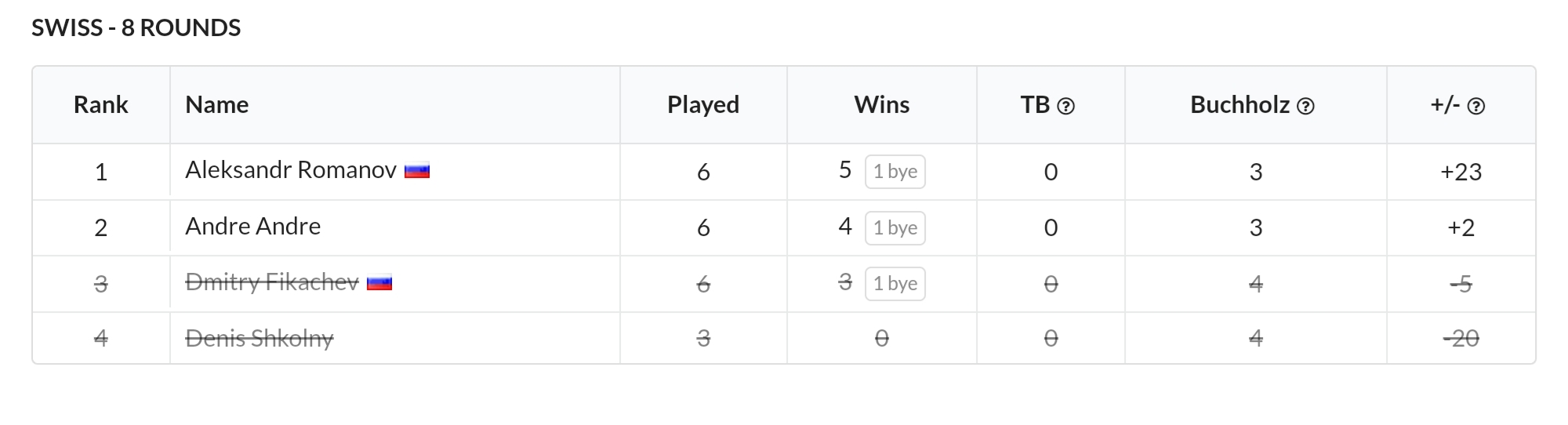
Task: Click the +23 score for Aleksandr Romanov
Action: (x=1461, y=173)
